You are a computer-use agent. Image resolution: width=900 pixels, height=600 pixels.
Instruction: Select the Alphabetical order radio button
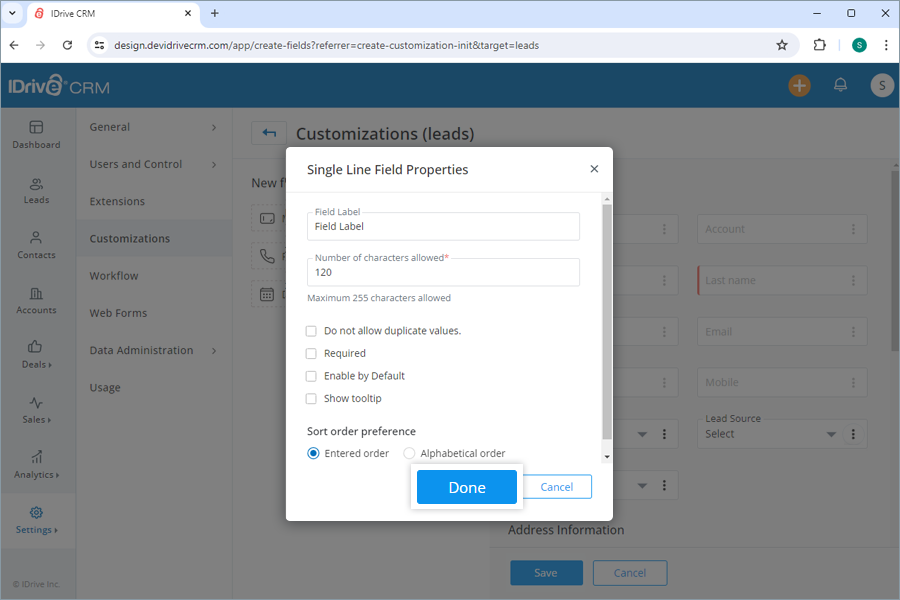pyautogui.click(x=409, y=453)
